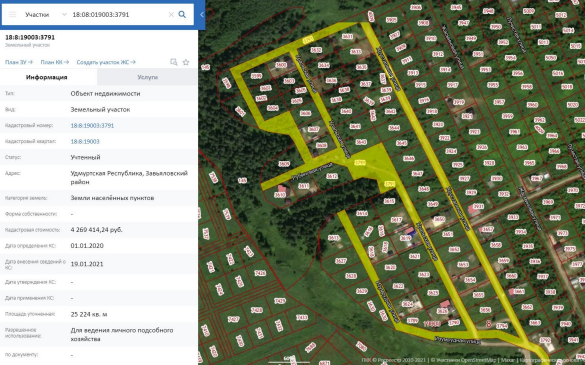The image size is (585, 365).
Task: Select parcel 7426 on the map
Action: 260,273
